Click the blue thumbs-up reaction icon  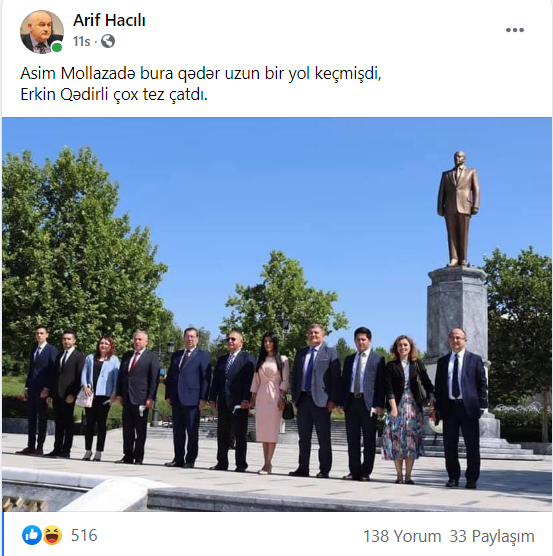32,535
